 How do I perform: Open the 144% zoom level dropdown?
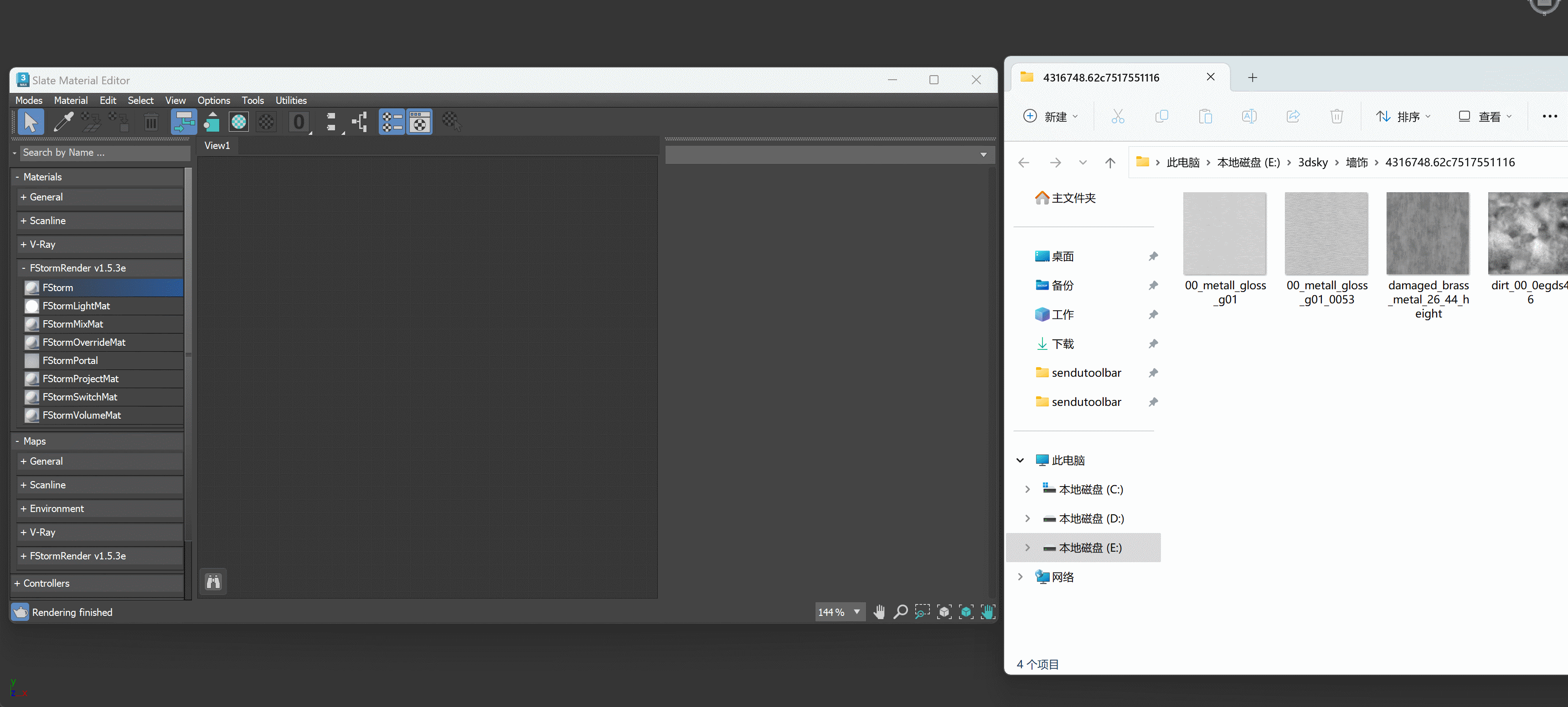pos(856,612)
